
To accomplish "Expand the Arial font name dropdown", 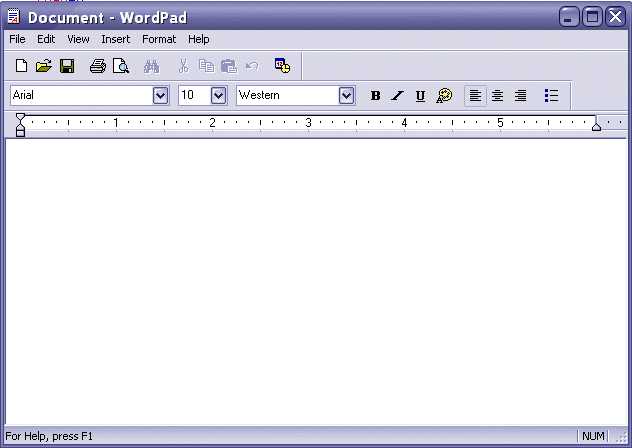I will click(160, 96).
